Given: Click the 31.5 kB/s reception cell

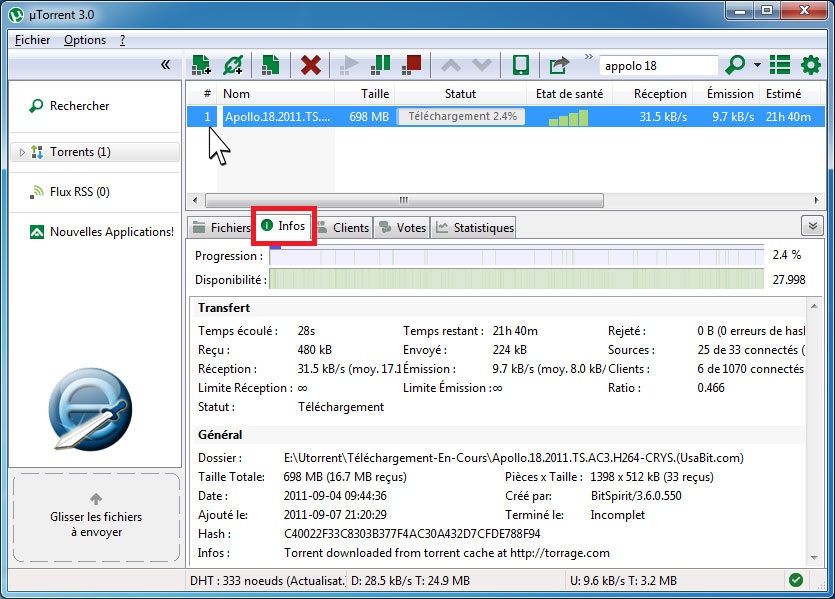Looking at the screenshot, I should [663, 117].
